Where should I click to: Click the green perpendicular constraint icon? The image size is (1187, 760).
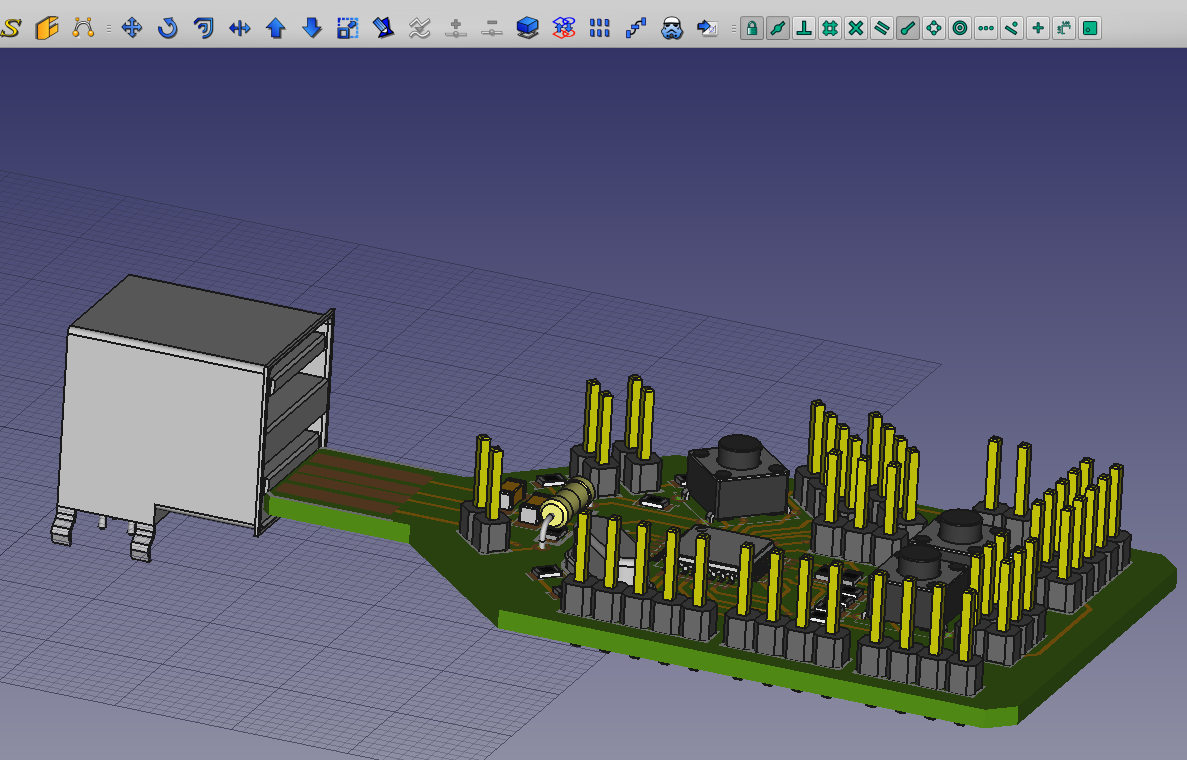(804, 28)
